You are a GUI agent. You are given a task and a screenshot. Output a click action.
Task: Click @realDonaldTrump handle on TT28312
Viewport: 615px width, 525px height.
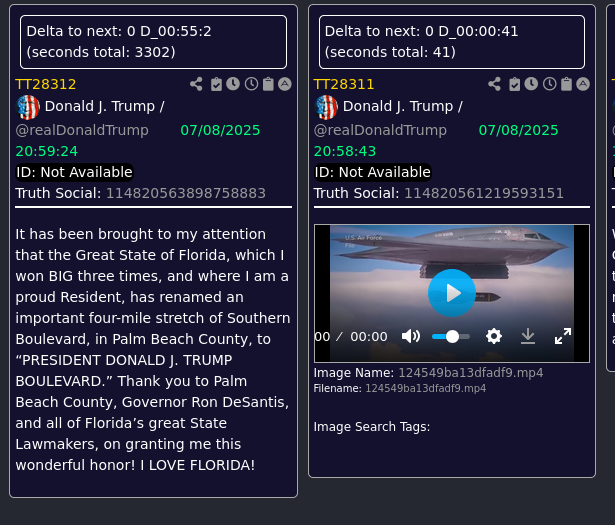point(82,130)
